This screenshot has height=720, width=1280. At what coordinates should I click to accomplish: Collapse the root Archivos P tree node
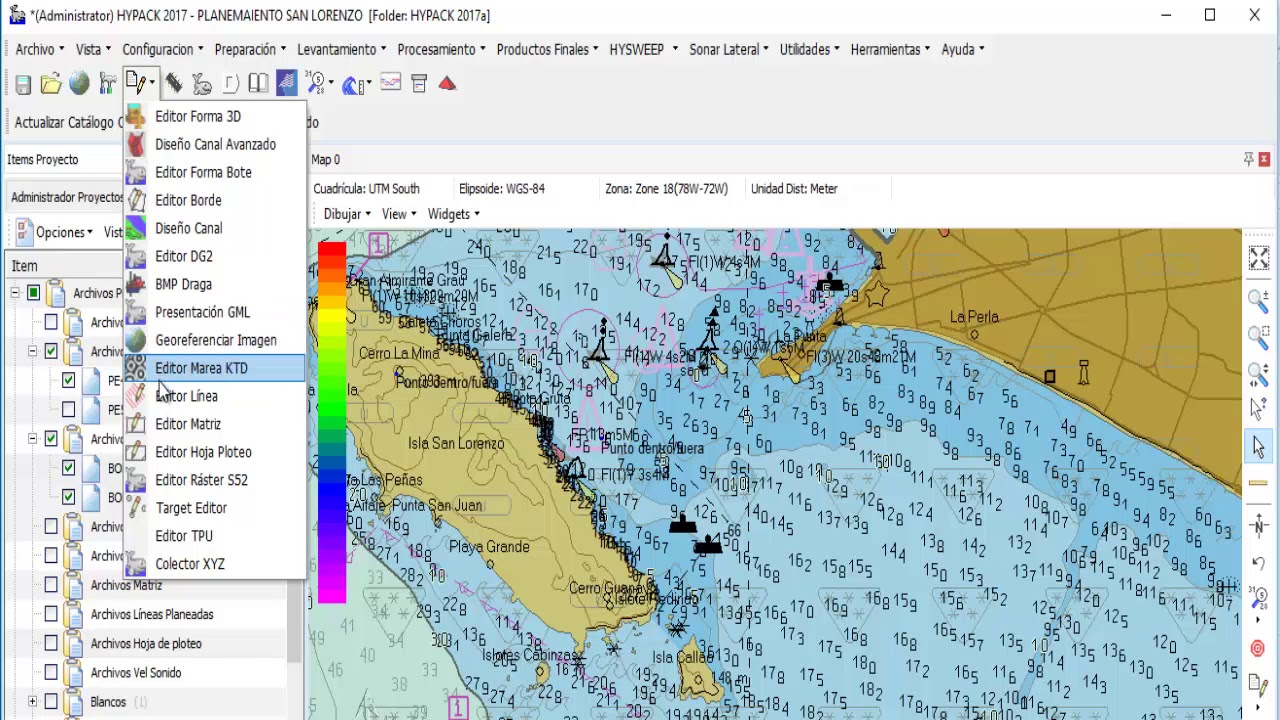click(x=15, y=293)
